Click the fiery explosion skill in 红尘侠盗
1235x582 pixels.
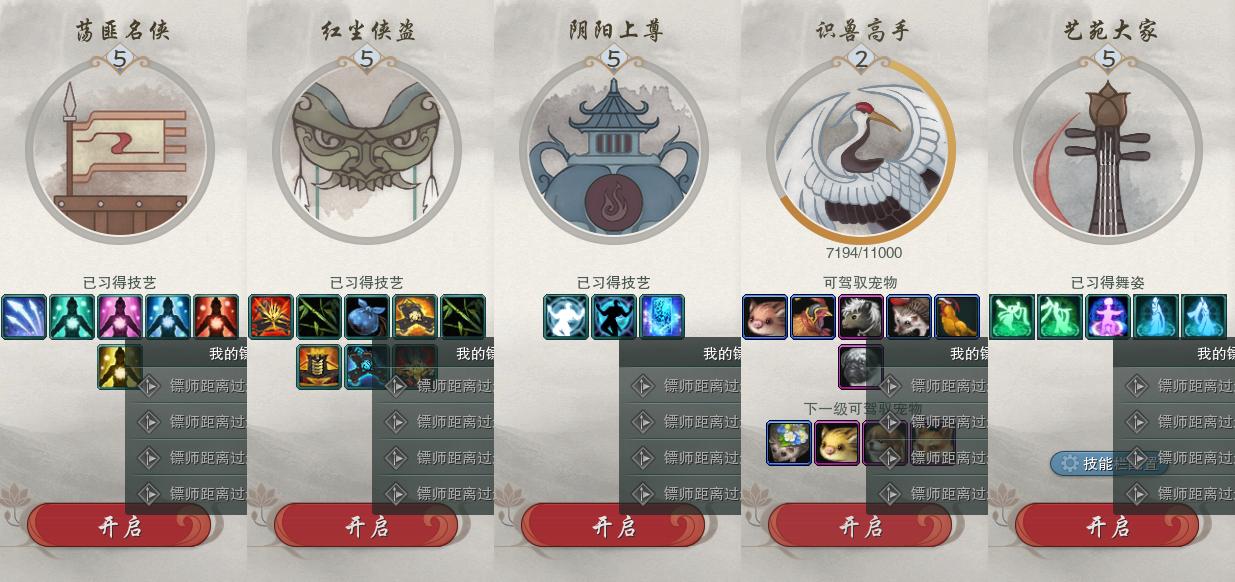[271, 317]
